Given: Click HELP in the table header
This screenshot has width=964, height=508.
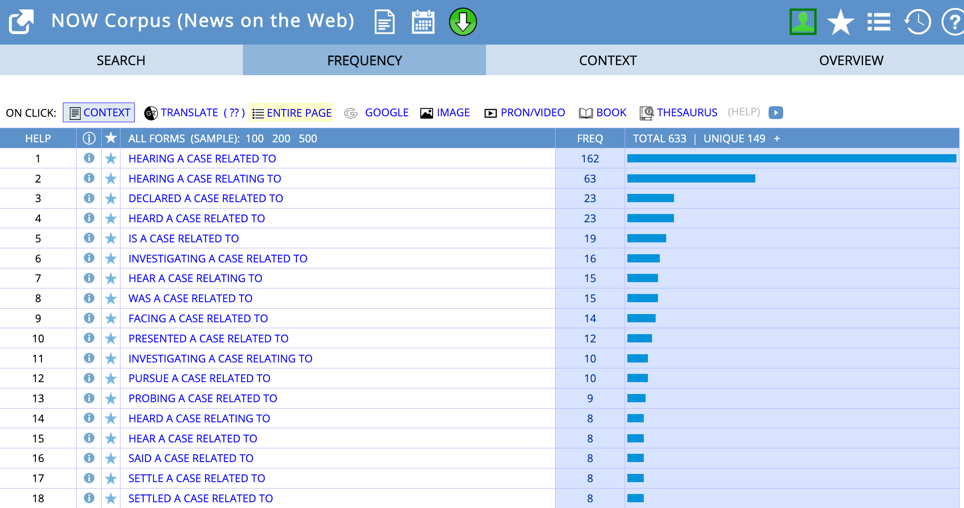Looking at the screenshot, I should [x=38, y=138].
